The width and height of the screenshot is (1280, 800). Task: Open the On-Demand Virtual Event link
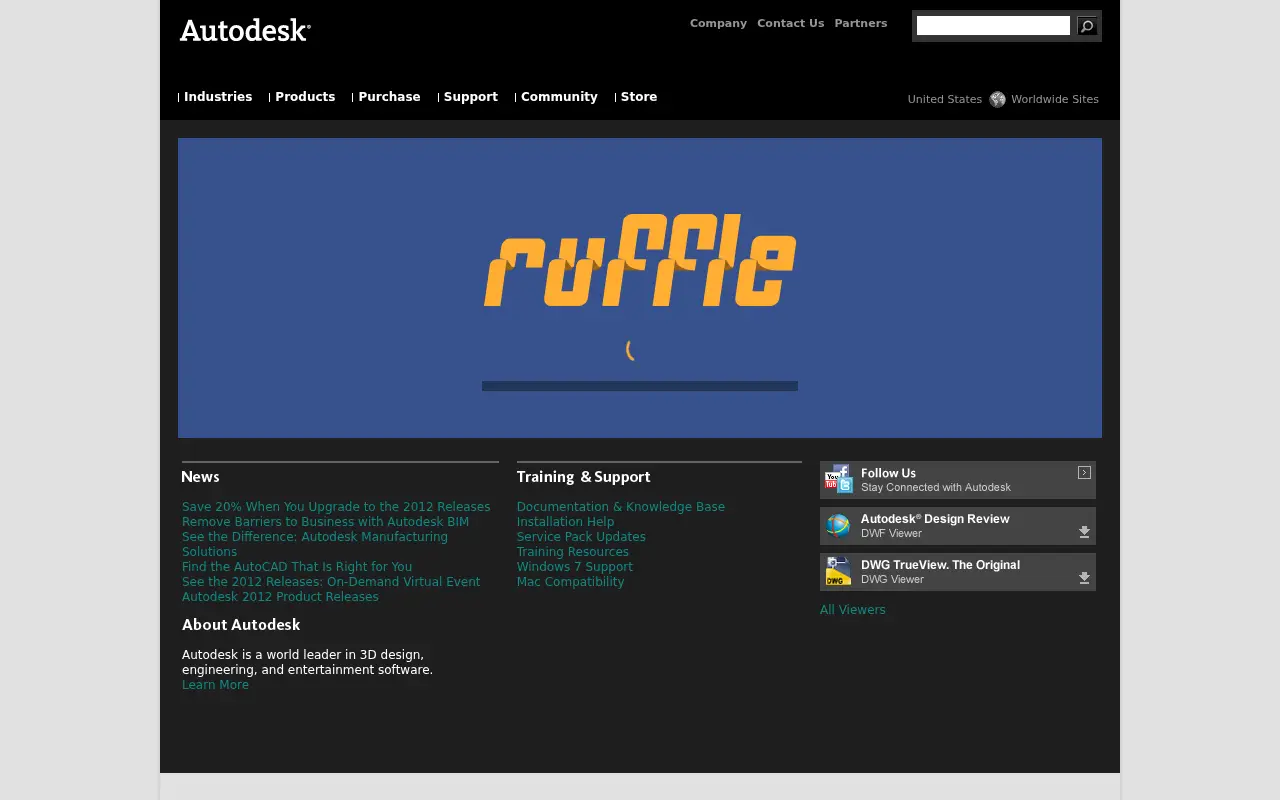tap(331, 582)
